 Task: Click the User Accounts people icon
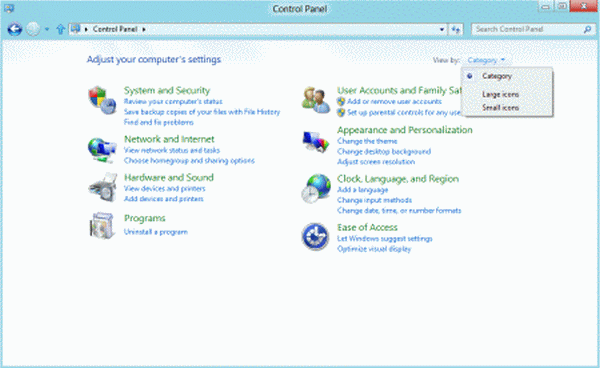pyautogui.click(x=316, y=100)
